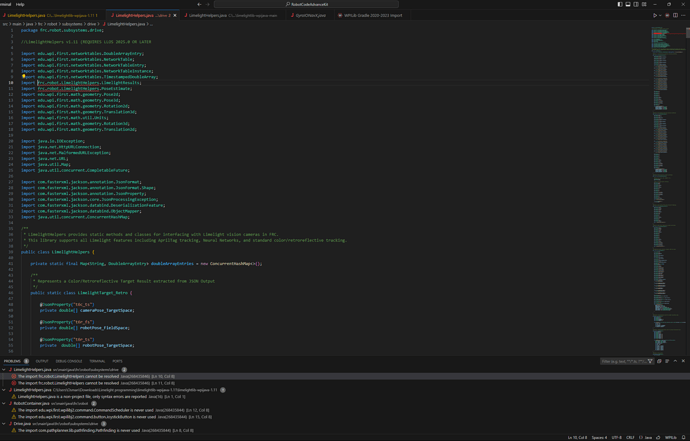Viewport: 690px width, 441px height.
Task: Close the active LimelightHelpers.java drive tab
Action: click(x=175, y=15)
